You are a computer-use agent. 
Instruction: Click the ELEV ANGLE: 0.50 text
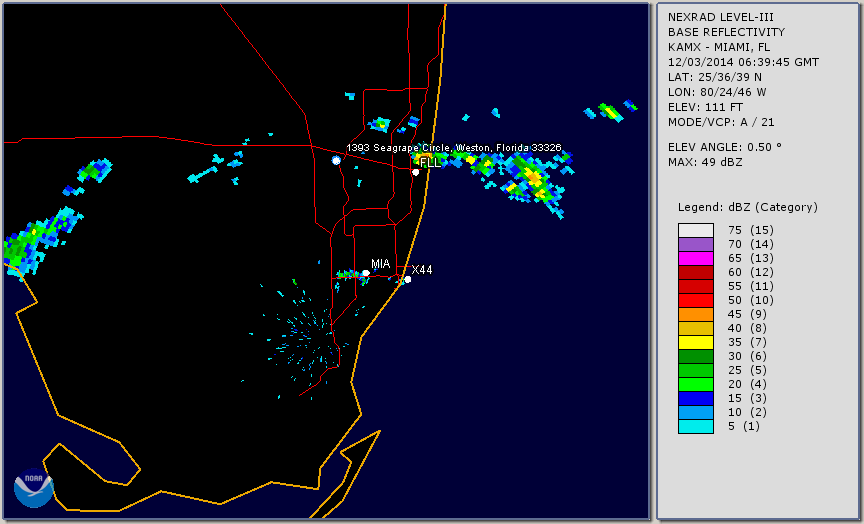(725, 147)
